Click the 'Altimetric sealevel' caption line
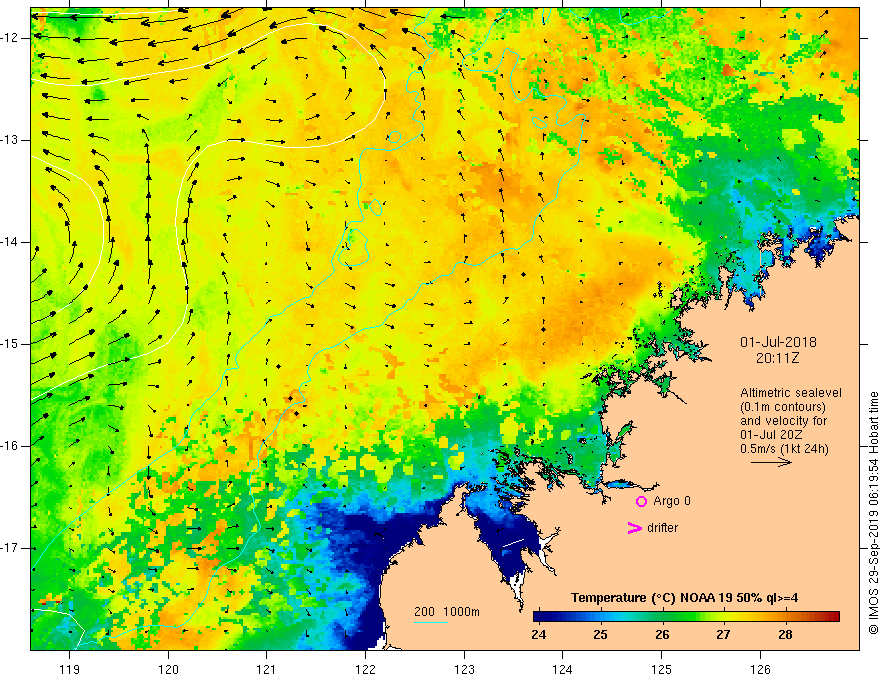880x680 pixels. tap(791, 393)
